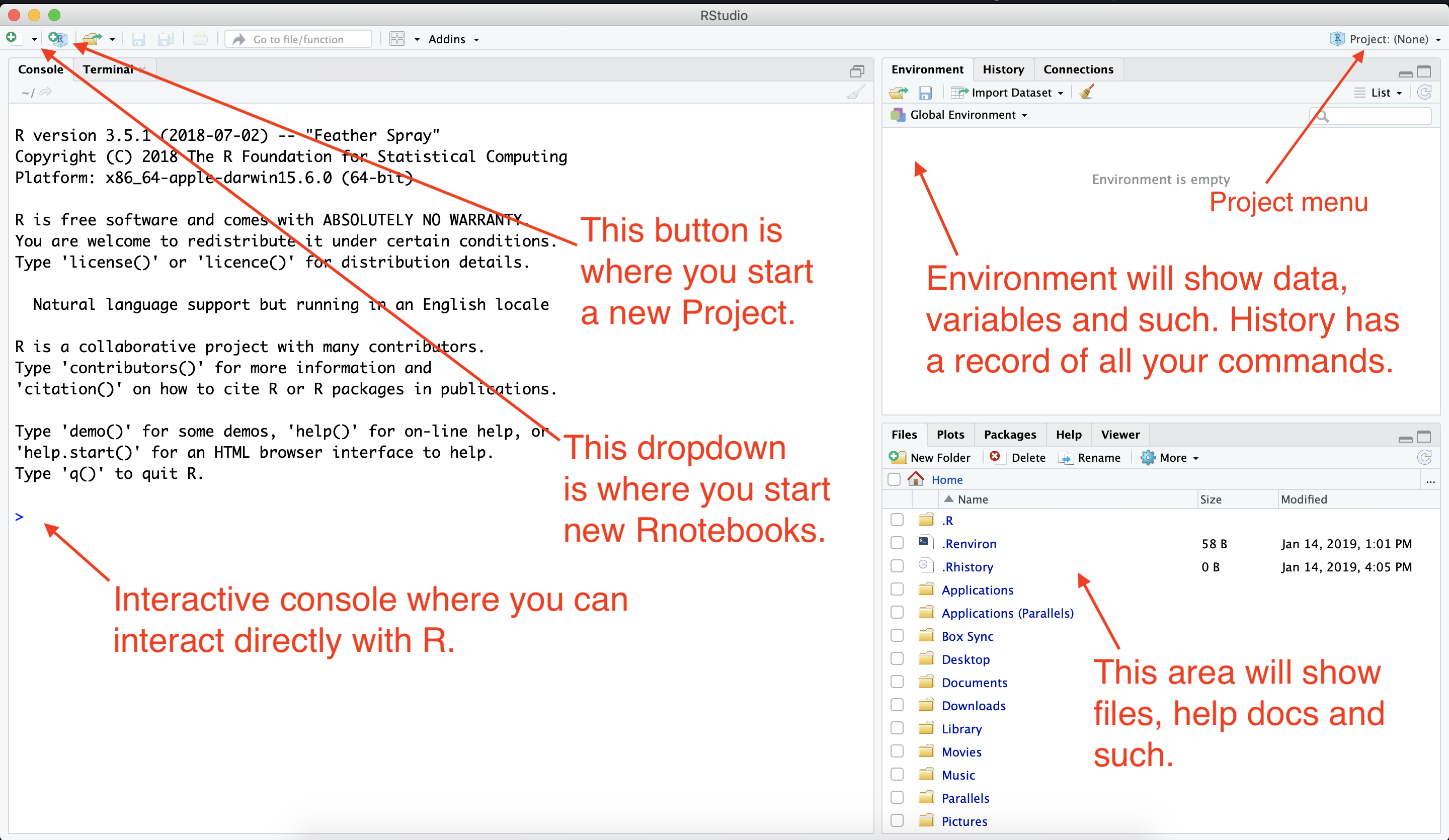1449x840 pixels.
Task: Select the Documents folder checkbox
Action: pyautogui.click(x=897, y=682)
